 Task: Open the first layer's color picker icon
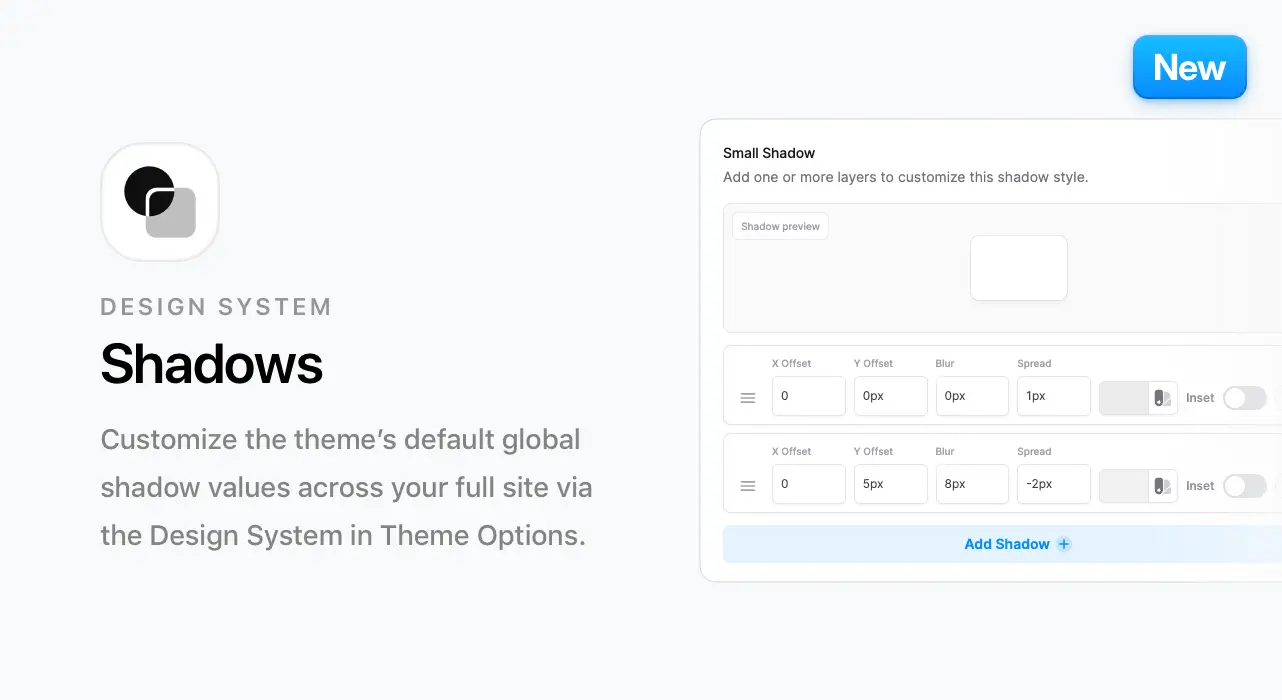1162,398
